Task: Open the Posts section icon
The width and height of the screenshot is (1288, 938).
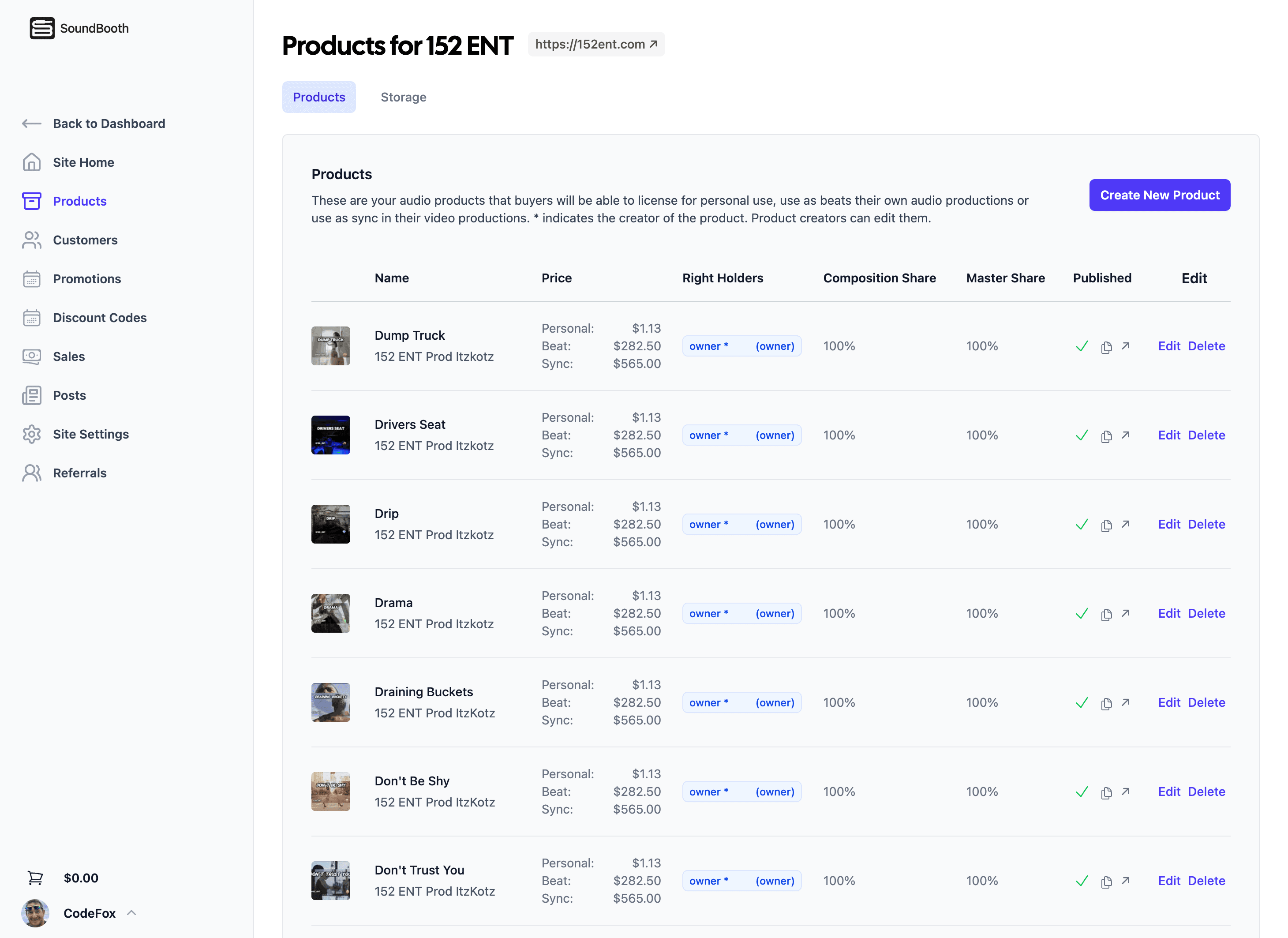Action: tap(31, 395)
